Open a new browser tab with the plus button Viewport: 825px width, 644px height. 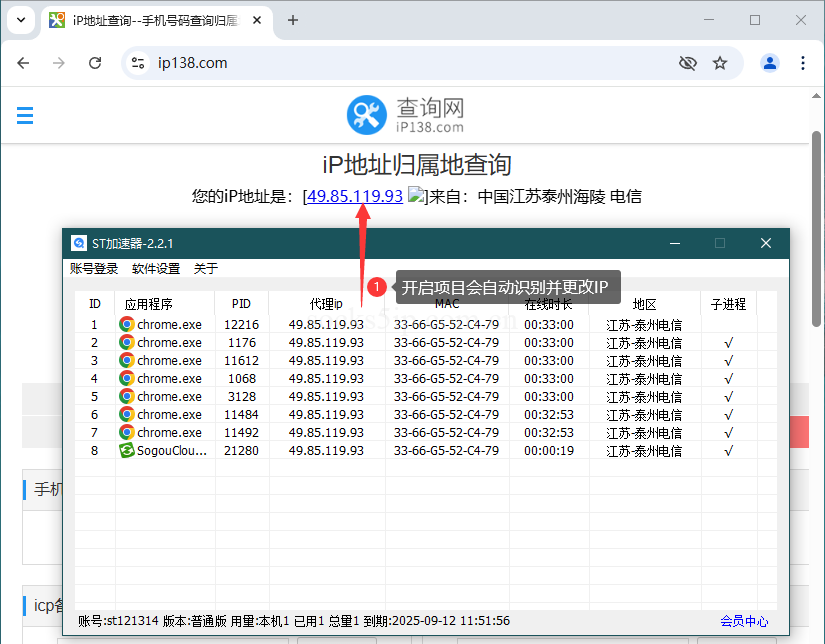(293, 19)
